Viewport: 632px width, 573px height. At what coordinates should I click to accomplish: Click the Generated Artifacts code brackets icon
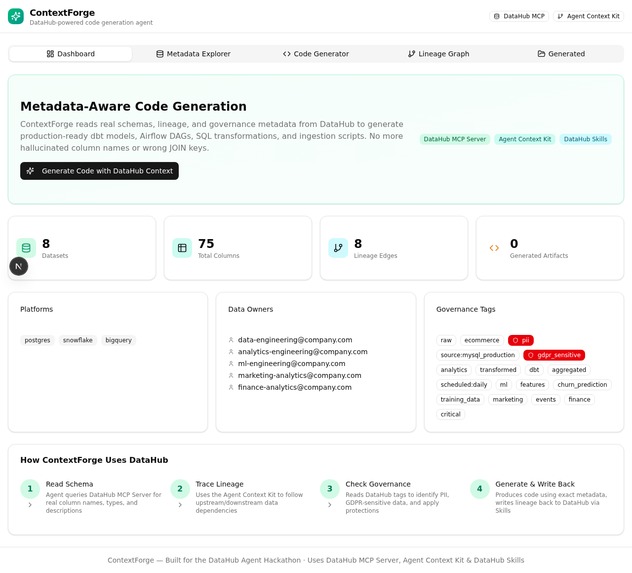[x=494, y=248]
